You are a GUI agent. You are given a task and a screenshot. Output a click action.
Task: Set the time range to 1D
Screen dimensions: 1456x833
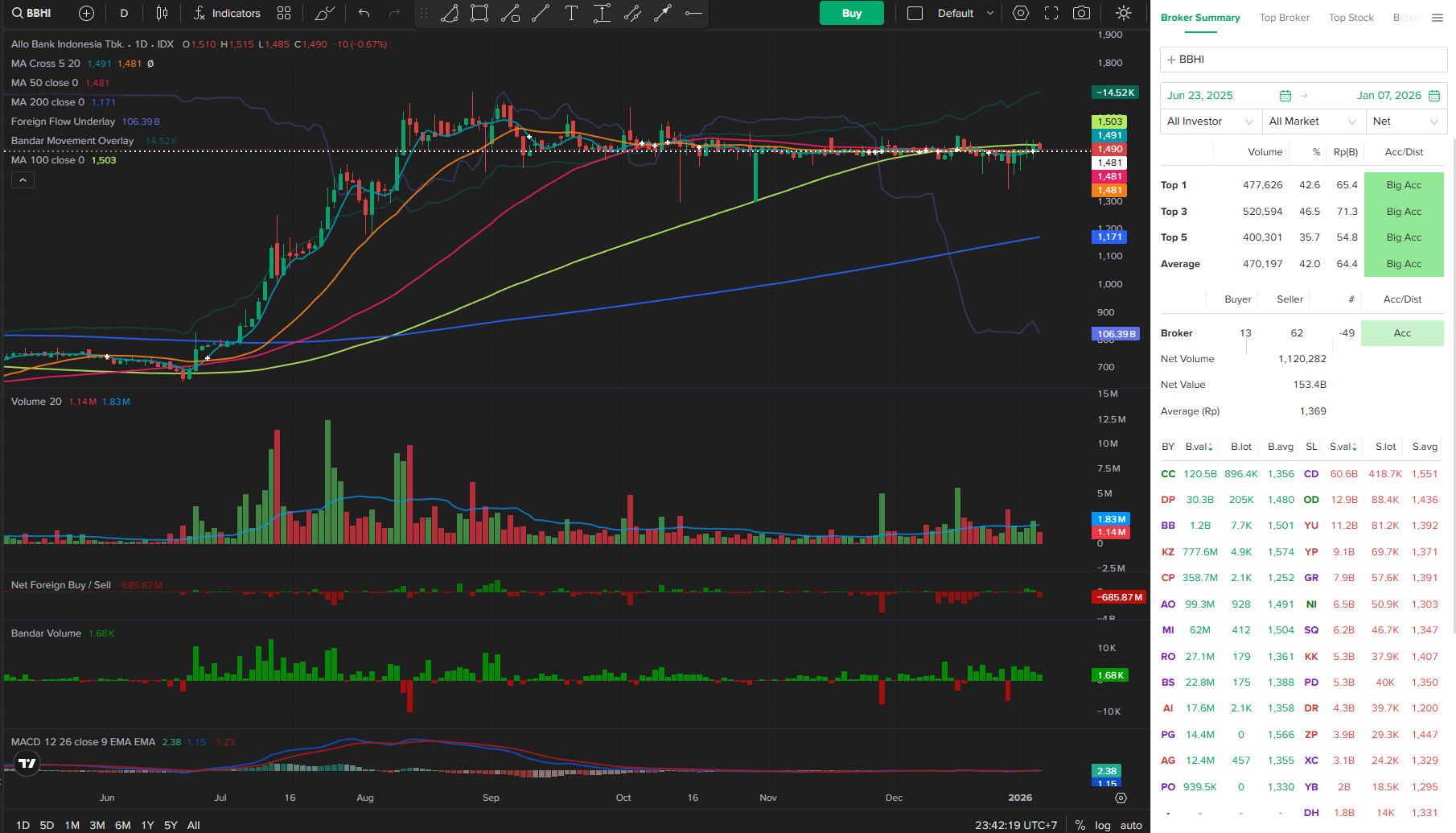[23, 825]
